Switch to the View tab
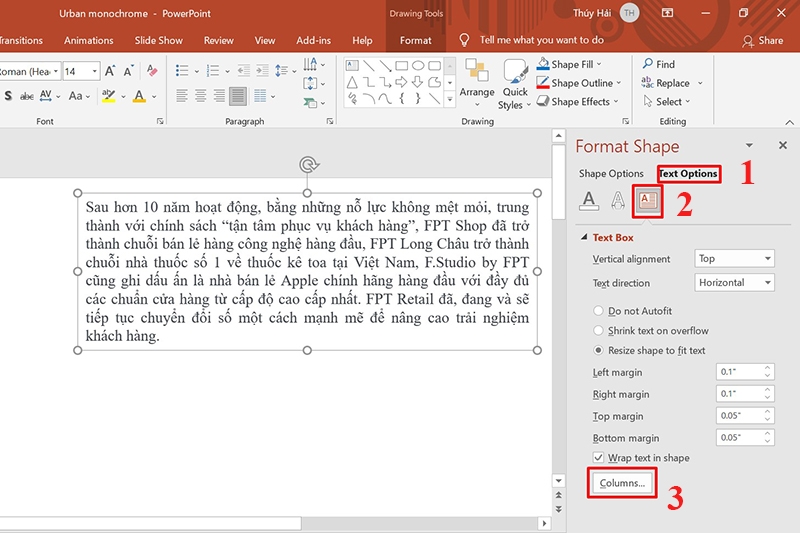The image size is (800, 533). 265,40
